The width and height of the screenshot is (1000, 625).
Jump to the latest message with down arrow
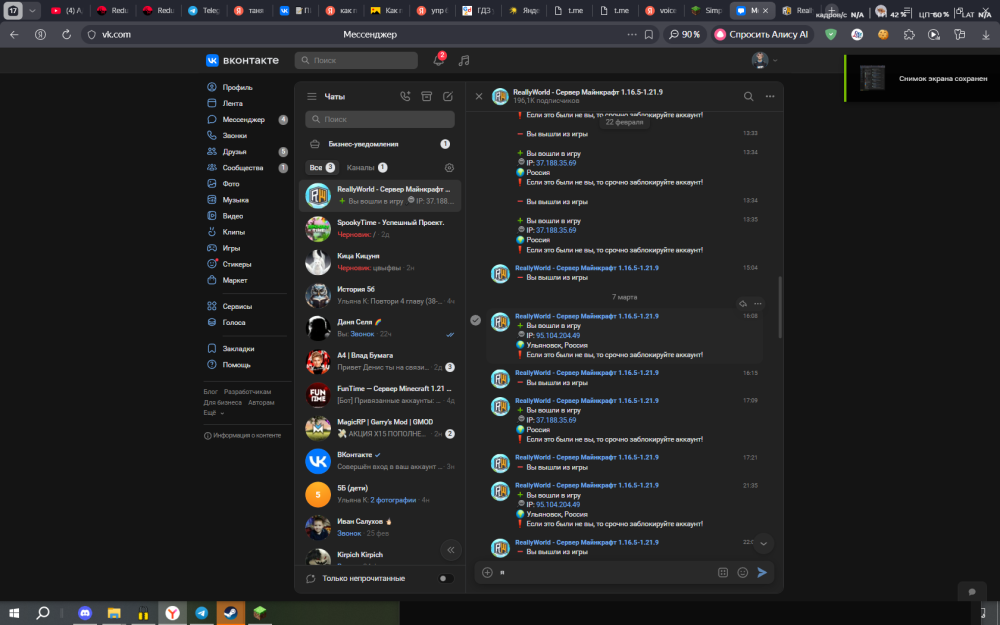coord(763,543)
